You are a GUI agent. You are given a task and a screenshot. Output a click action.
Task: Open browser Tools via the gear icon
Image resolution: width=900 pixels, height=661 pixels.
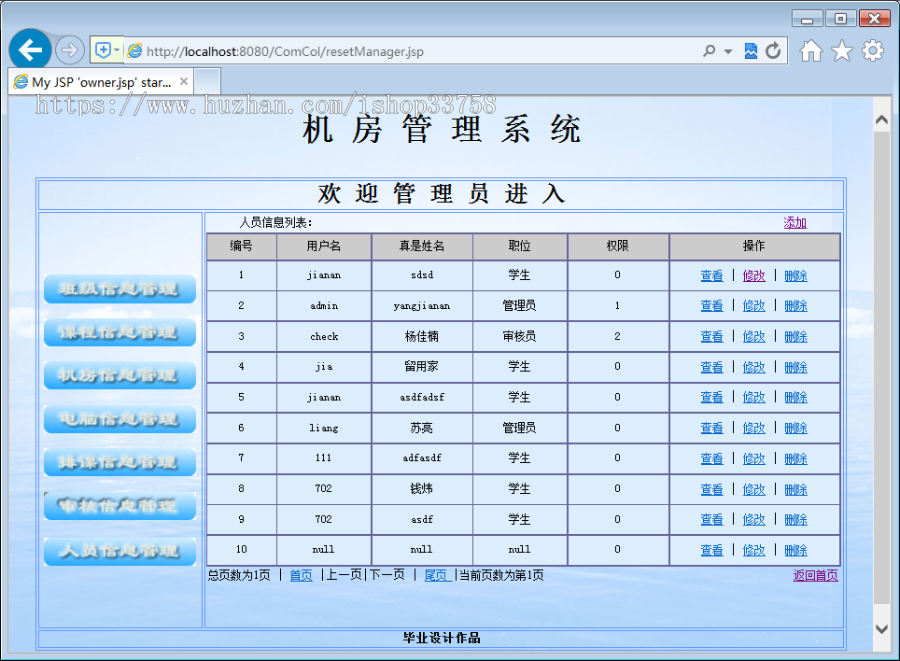871,50
